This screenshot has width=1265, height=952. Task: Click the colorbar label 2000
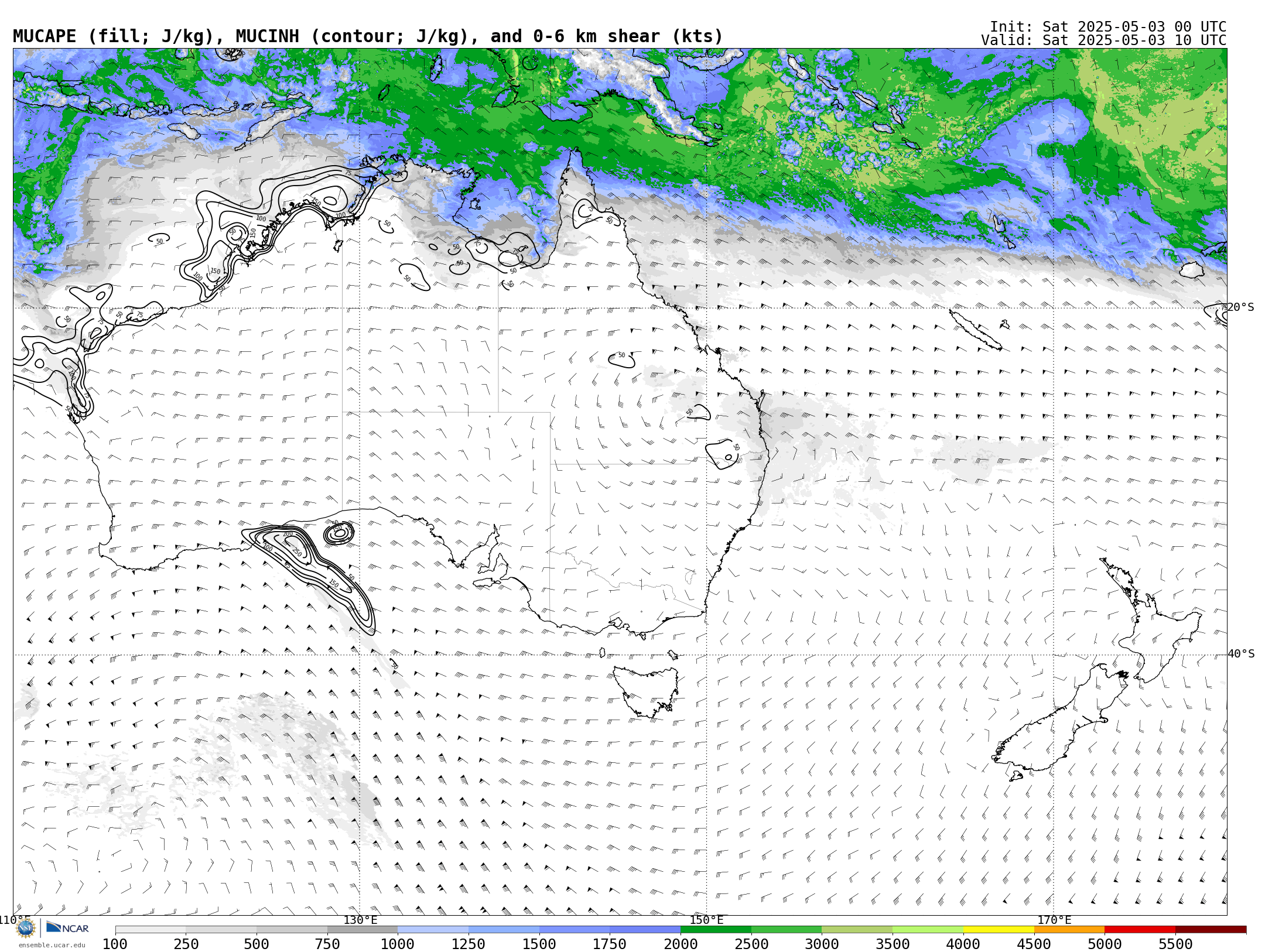[x=681, y=944]
